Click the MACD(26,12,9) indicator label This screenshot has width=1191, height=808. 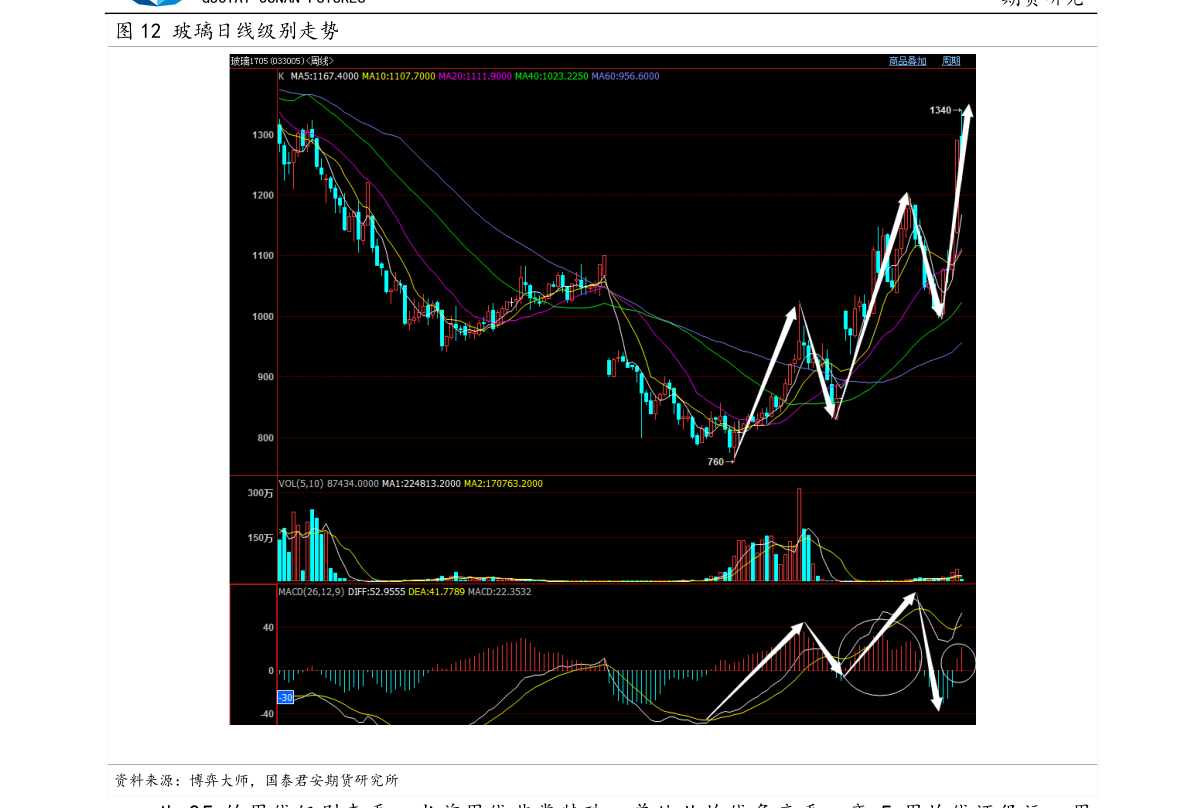click(x=310, y=592)
